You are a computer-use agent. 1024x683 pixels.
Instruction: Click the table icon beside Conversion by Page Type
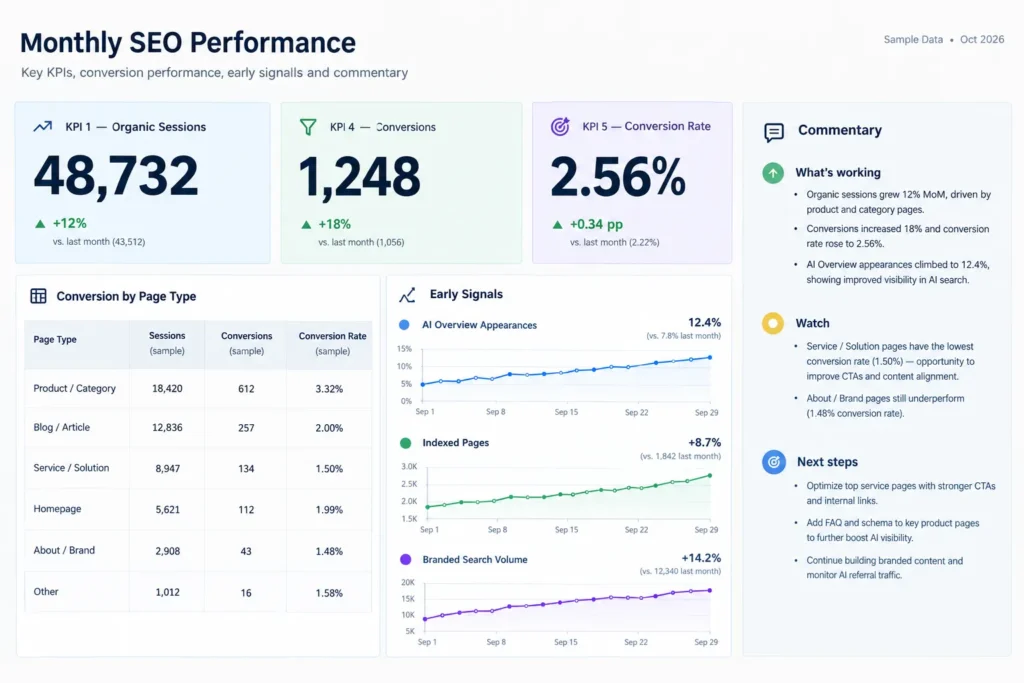pyautogui.click(x=39, y=296)
